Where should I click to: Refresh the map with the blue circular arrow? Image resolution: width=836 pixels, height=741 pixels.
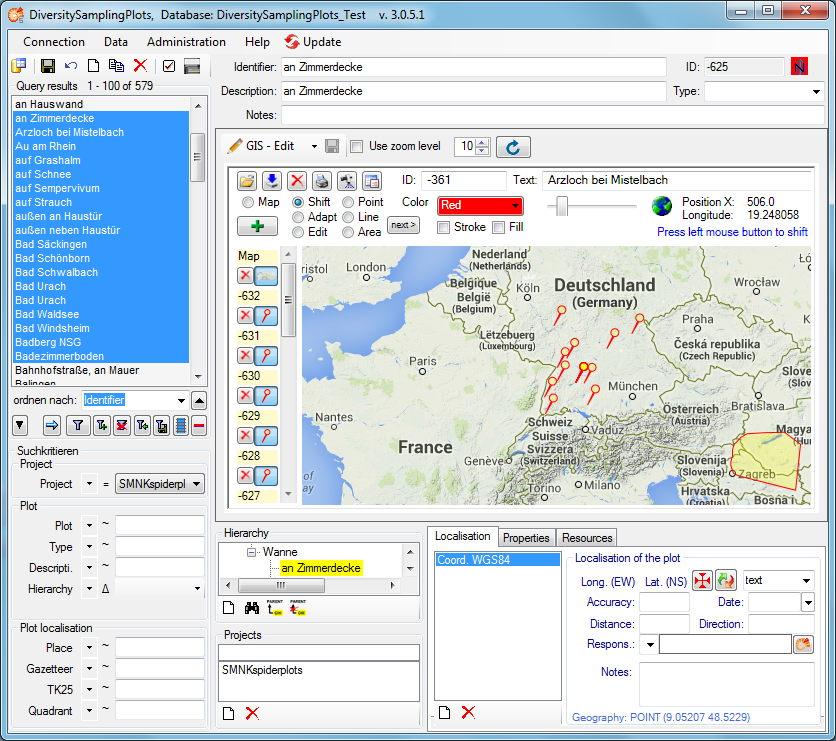513,147
